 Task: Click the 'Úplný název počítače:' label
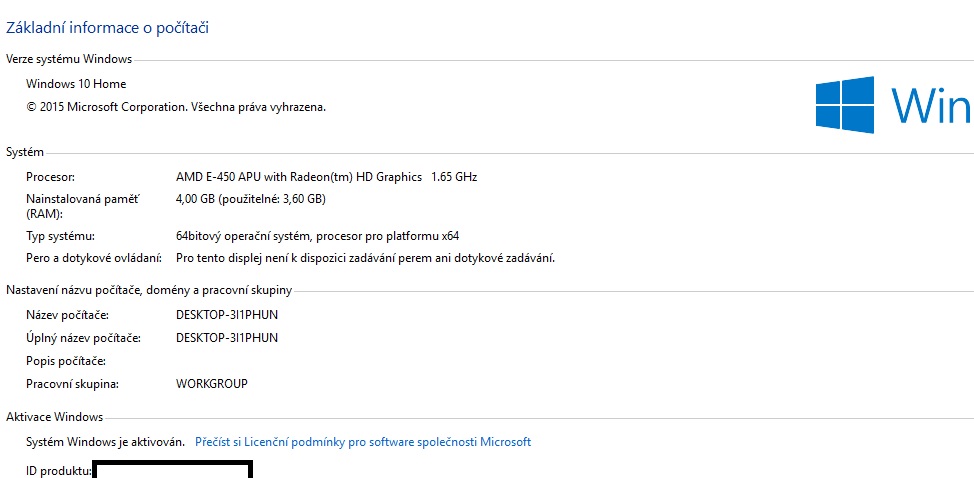(82, 338)
